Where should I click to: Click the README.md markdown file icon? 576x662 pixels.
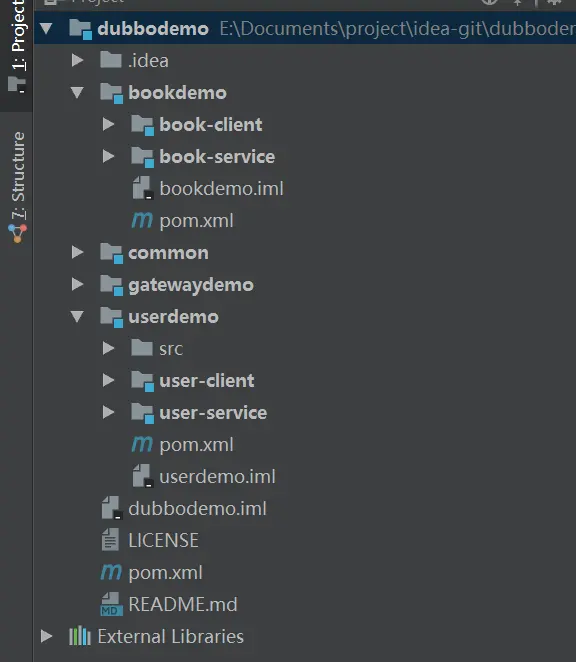pyautogui.click(x=111, y=604)
